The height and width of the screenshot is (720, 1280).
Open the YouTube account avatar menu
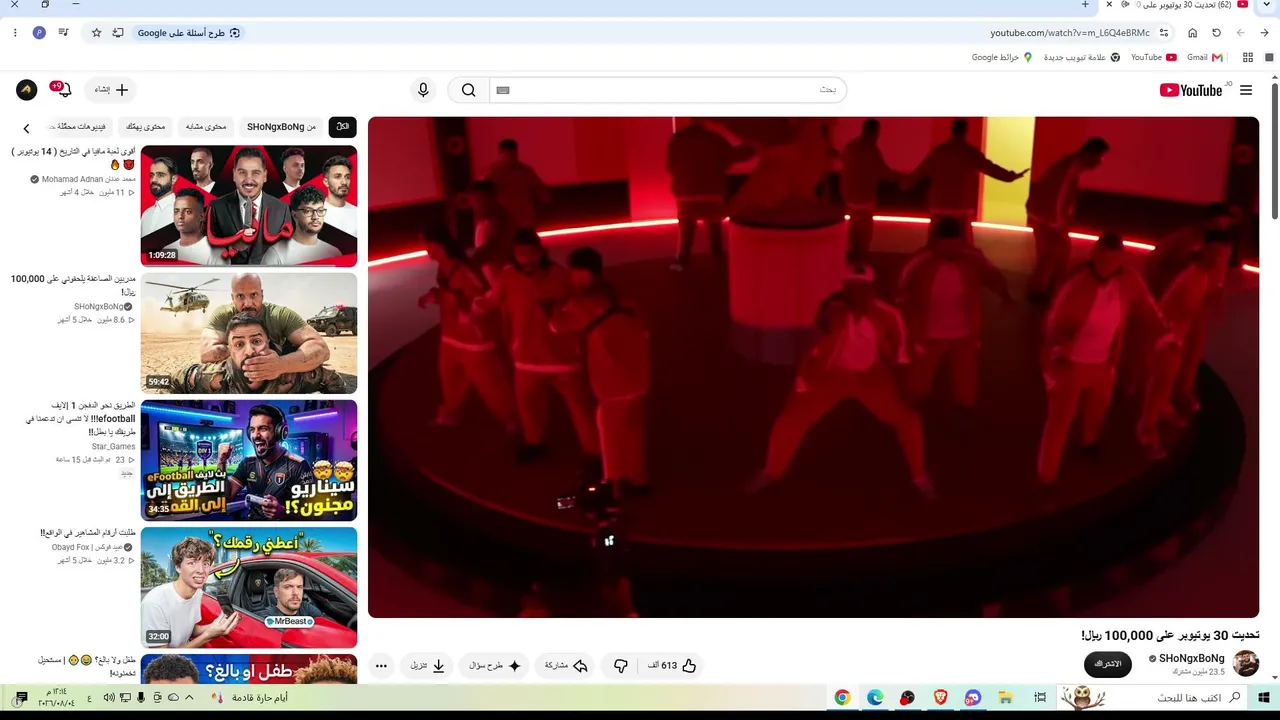click(26, 90)
